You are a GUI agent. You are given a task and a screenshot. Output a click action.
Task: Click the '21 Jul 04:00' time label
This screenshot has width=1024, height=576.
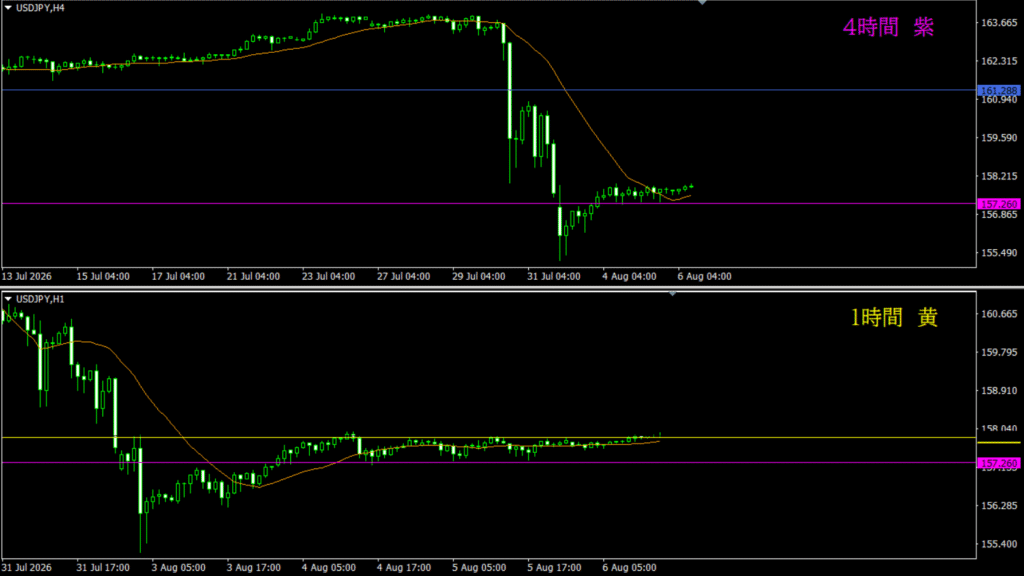click(x=253, y=277)
